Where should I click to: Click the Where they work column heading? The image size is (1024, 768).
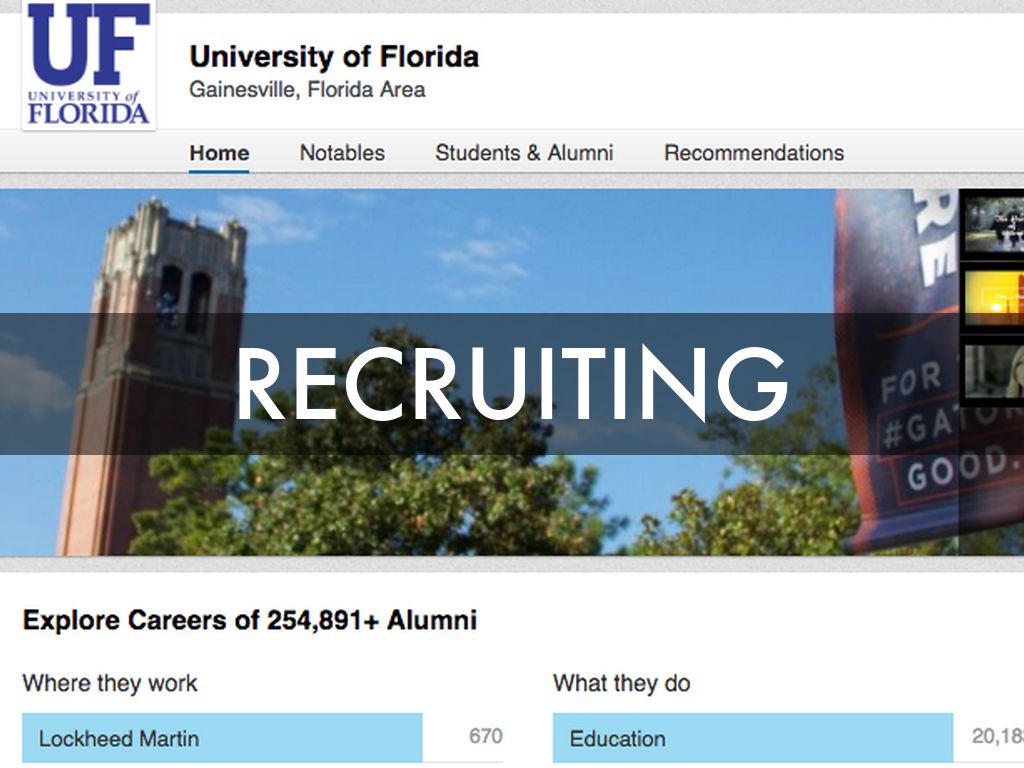110,684
